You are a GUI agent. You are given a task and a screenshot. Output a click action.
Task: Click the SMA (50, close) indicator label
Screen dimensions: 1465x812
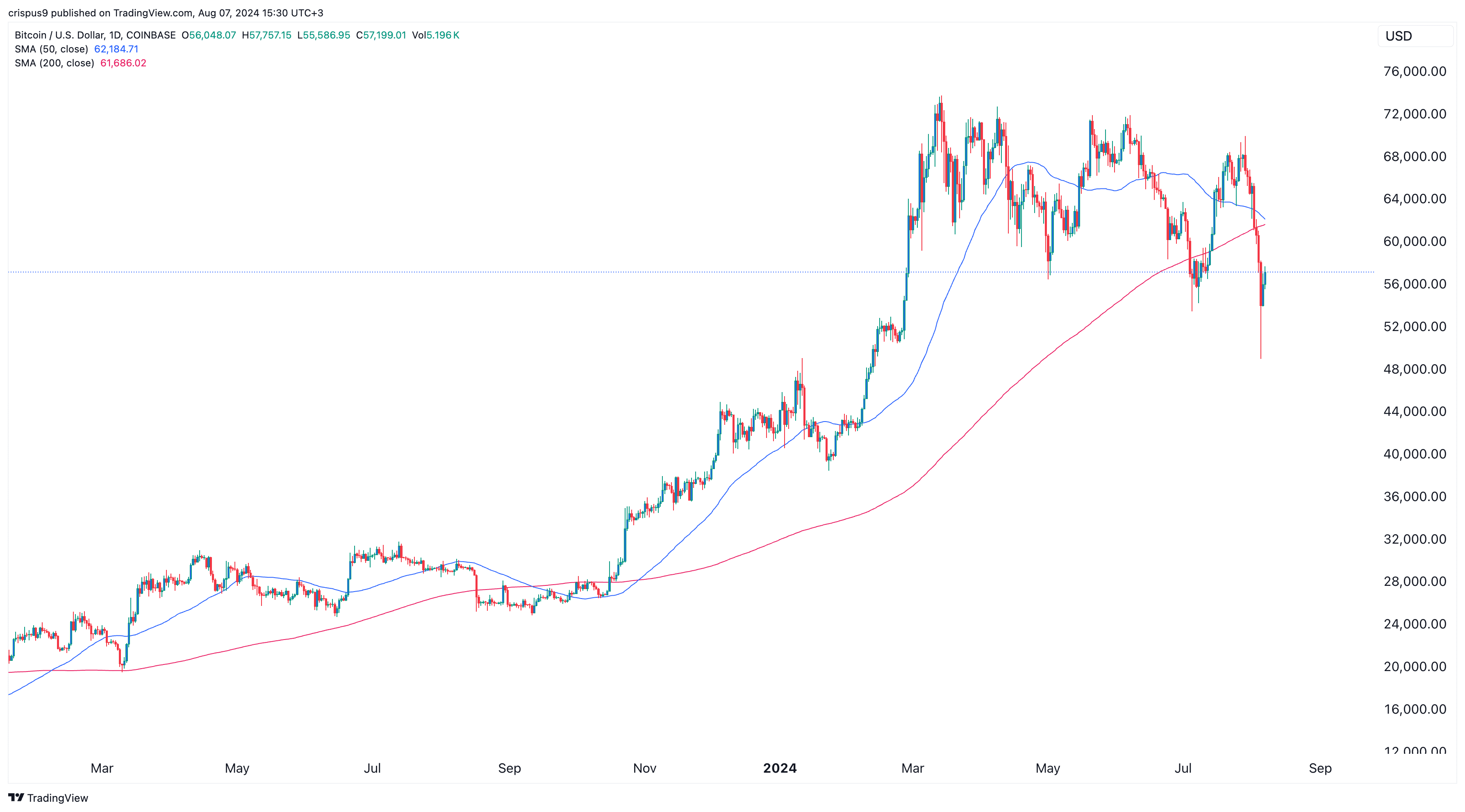51,49
